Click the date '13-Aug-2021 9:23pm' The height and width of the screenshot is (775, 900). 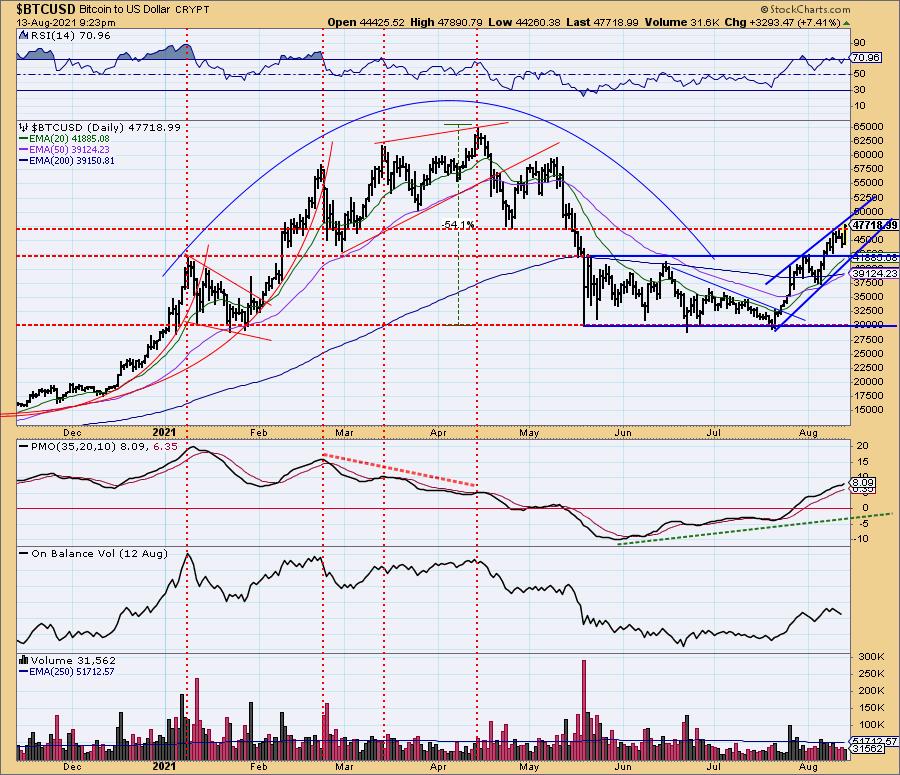65,23
